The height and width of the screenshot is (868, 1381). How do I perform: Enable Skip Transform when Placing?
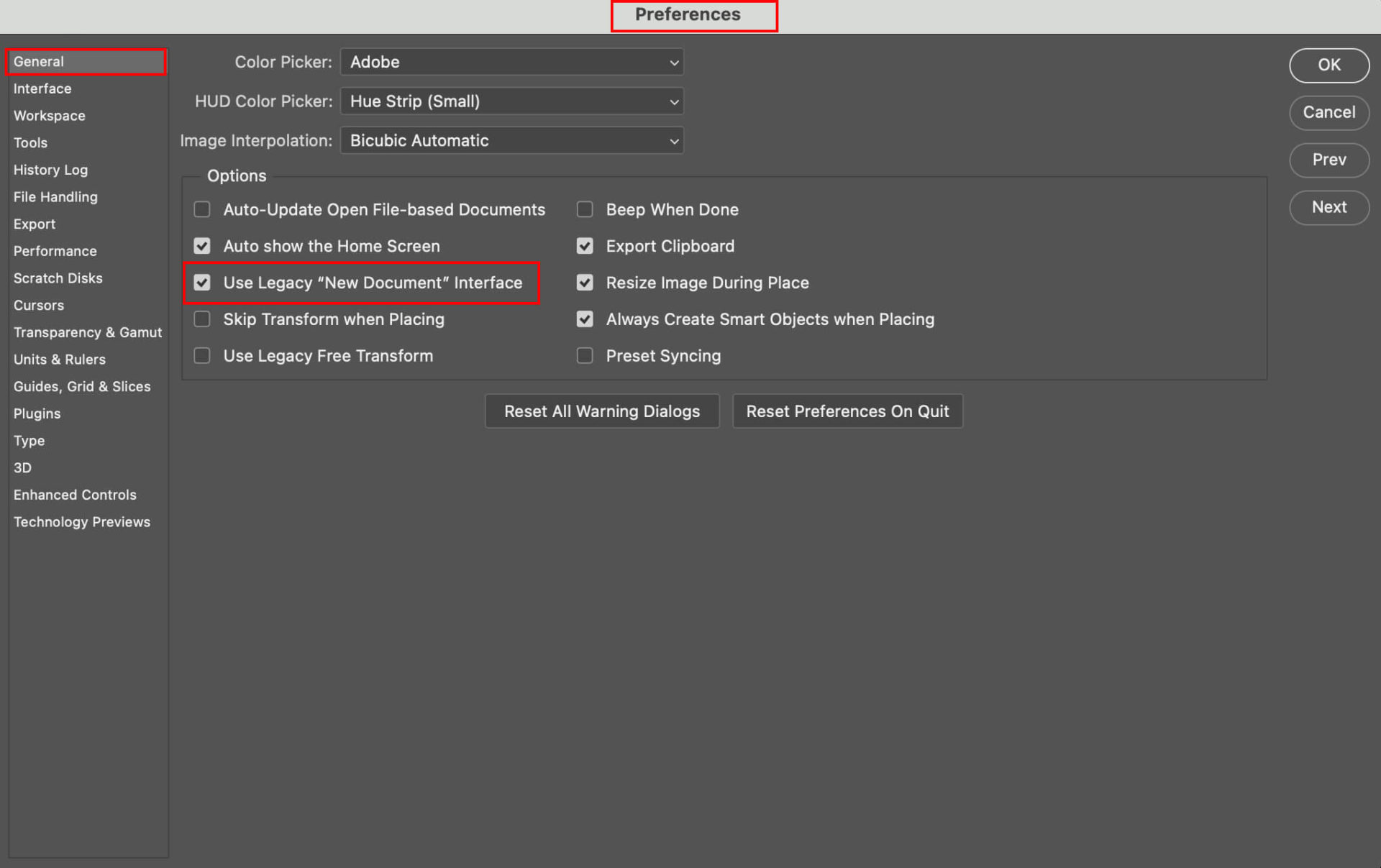(202, 319)
